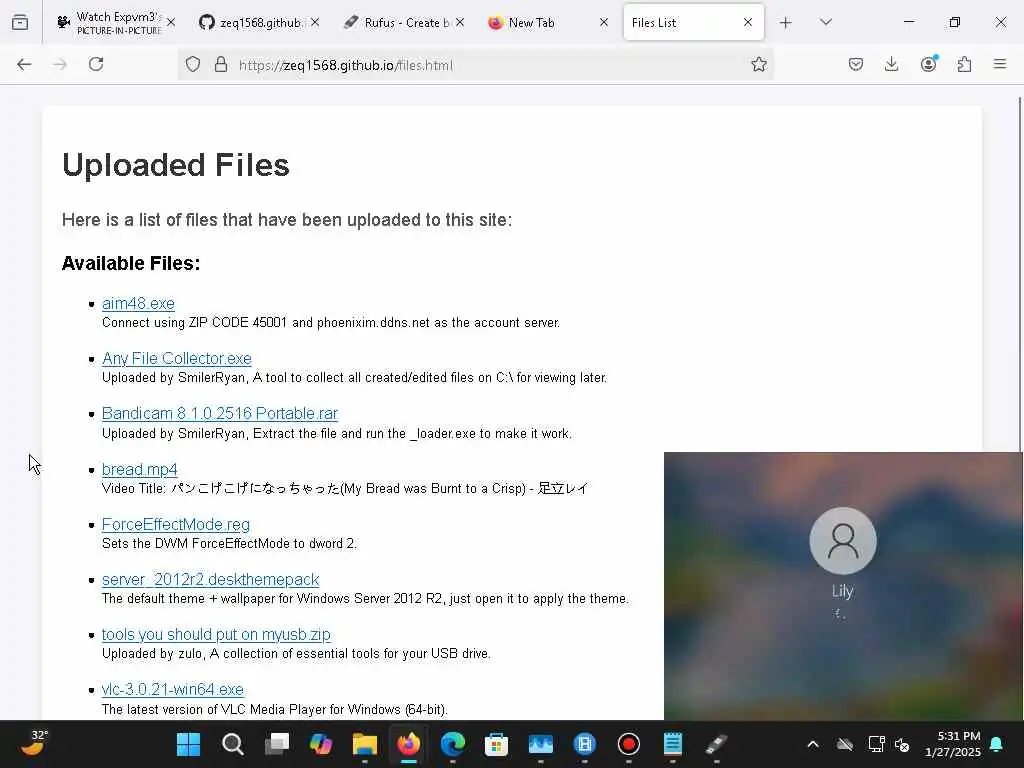Open the red record app on taskbar
1024x768 pixels.
pos(629,744)
